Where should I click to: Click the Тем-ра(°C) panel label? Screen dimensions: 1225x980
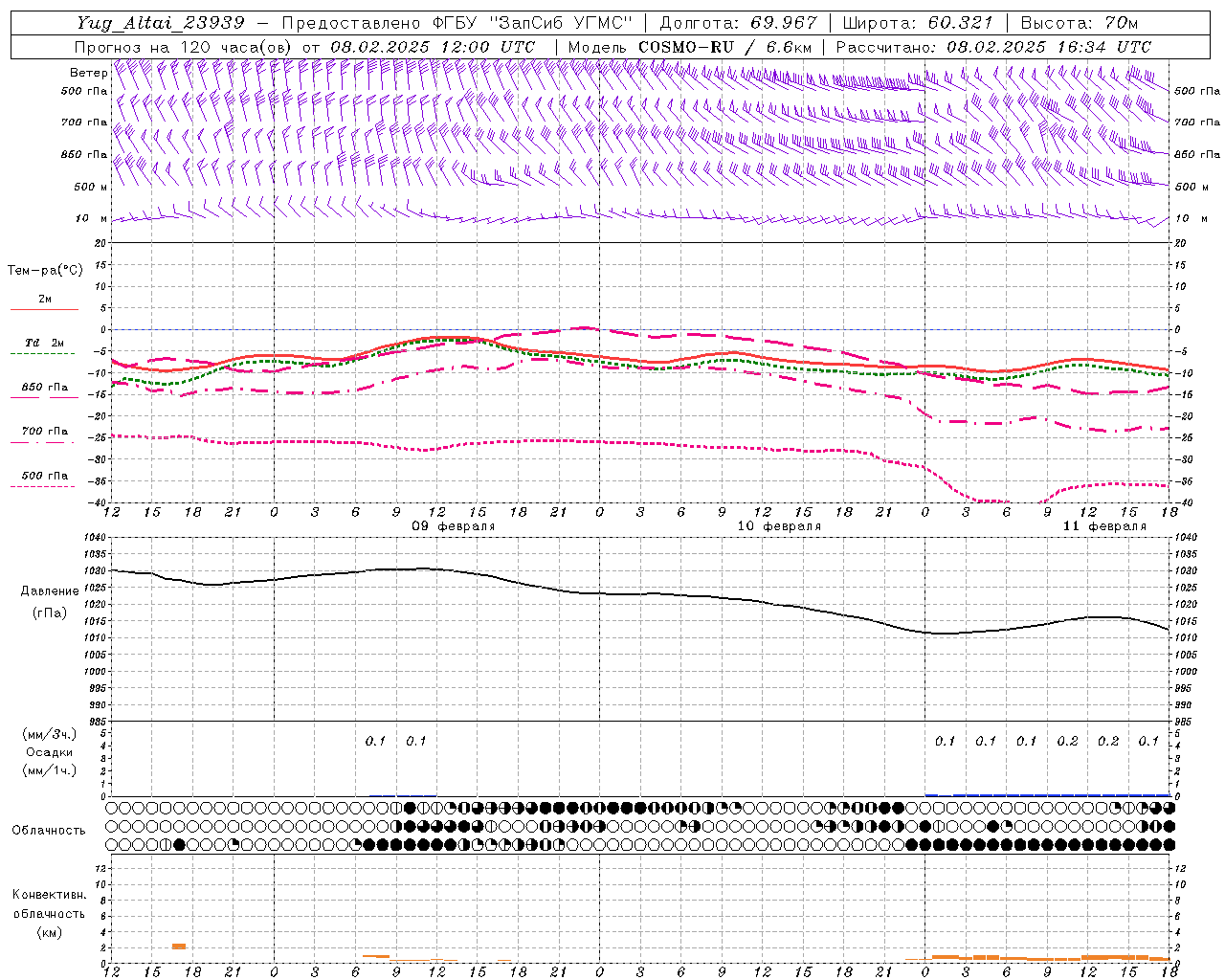click(45, 271)
